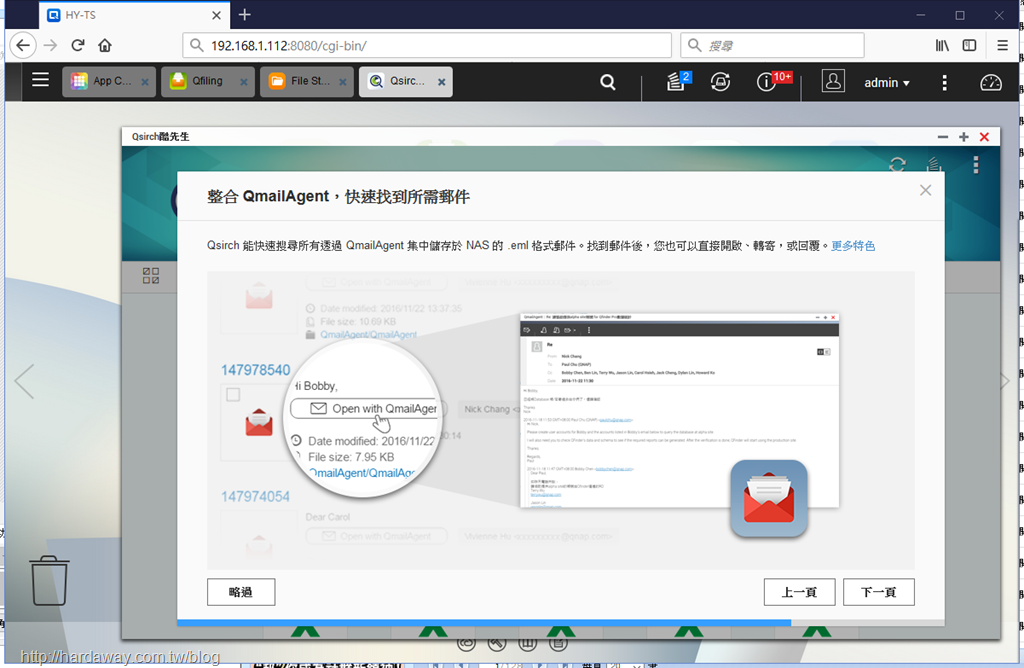Close the Qfiling taskbar tab
The image size is (1024, 668).
244,82
